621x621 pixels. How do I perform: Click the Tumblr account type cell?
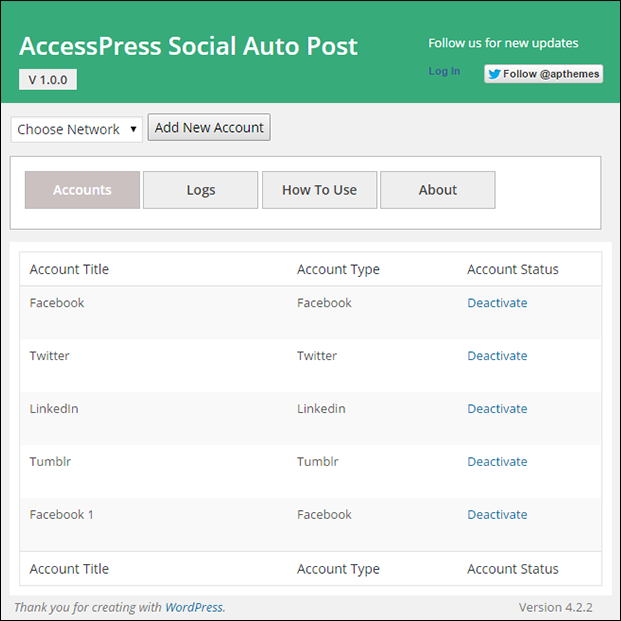pyautogui.click(x=318, y=462)
